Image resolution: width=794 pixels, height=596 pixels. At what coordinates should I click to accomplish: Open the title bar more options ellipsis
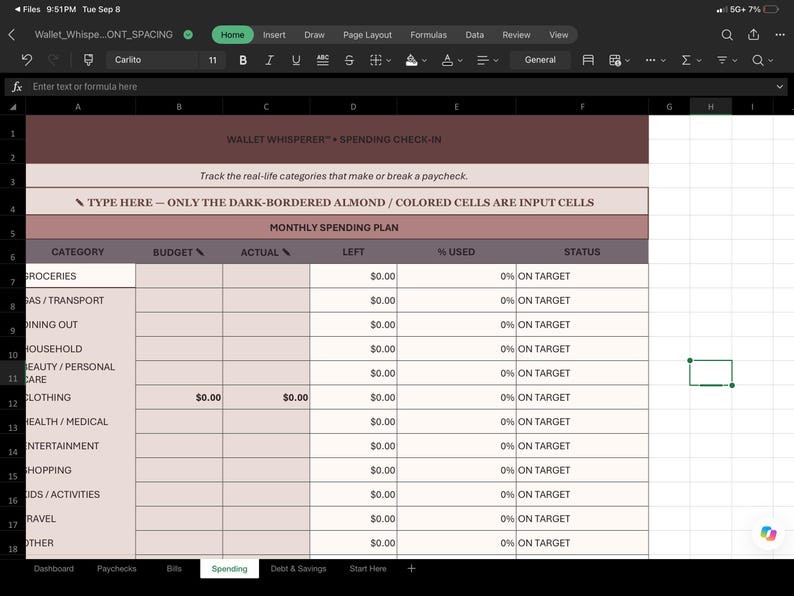point(780,35)
